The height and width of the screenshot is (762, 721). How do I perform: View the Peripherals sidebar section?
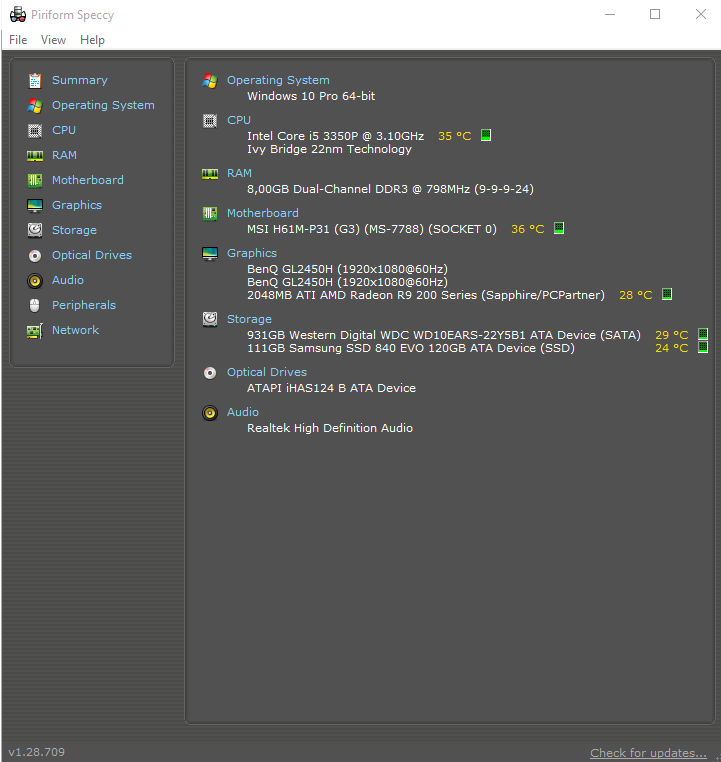coord(84,305)
